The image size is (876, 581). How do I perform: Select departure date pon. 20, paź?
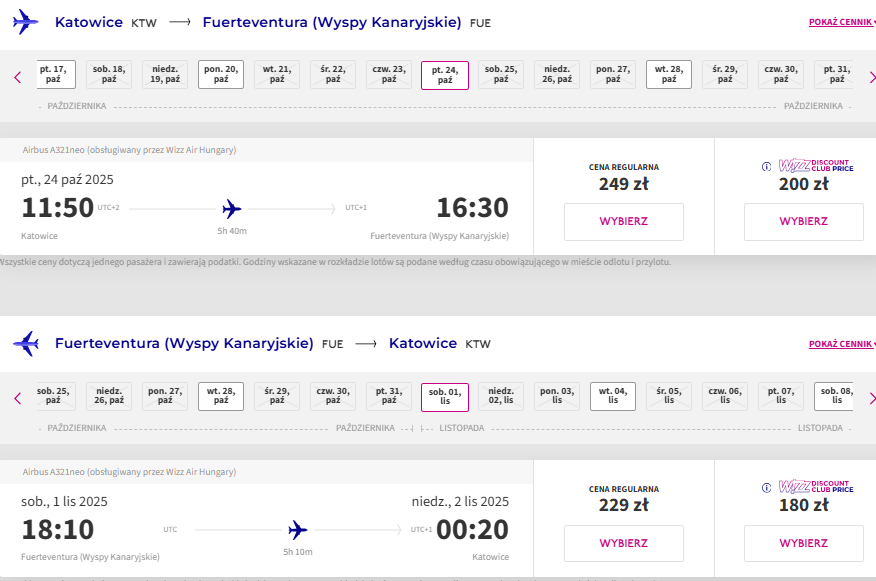(221, 74)
